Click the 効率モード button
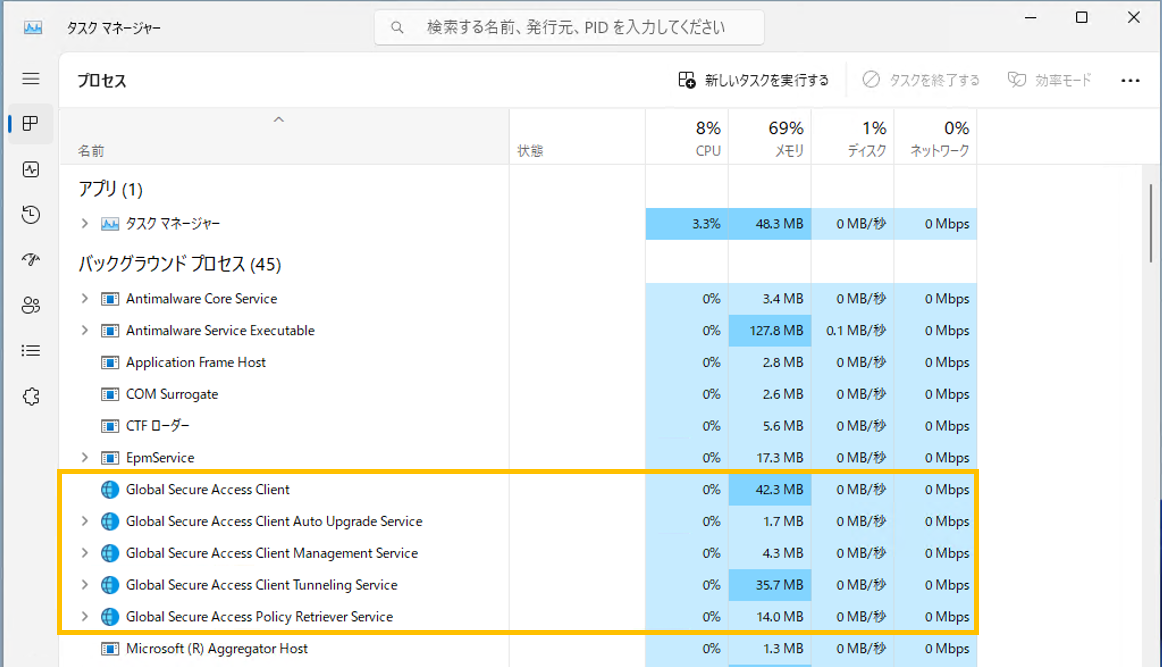Image resolution: width=1162 pixels, height=667 pixels. (1049, 80)
